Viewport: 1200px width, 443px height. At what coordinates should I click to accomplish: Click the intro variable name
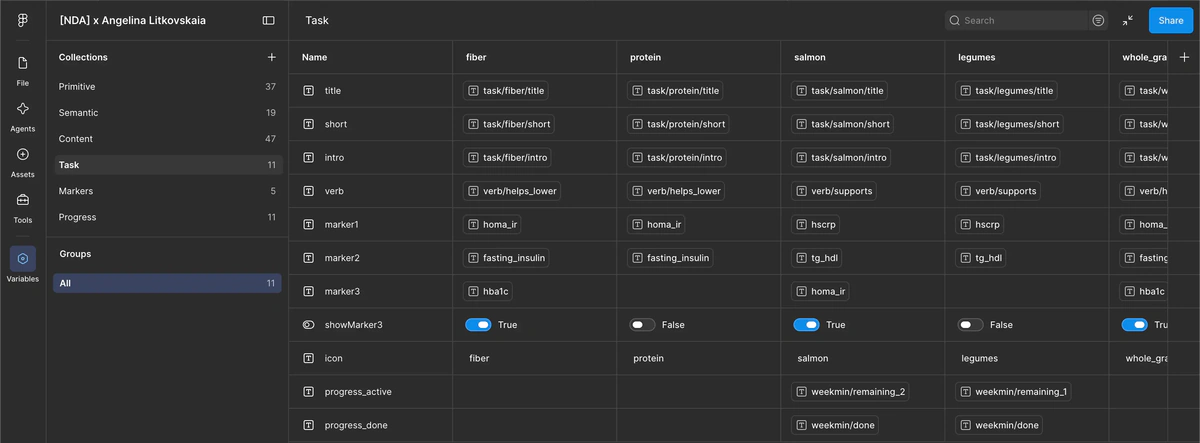[x=335, y=158]
